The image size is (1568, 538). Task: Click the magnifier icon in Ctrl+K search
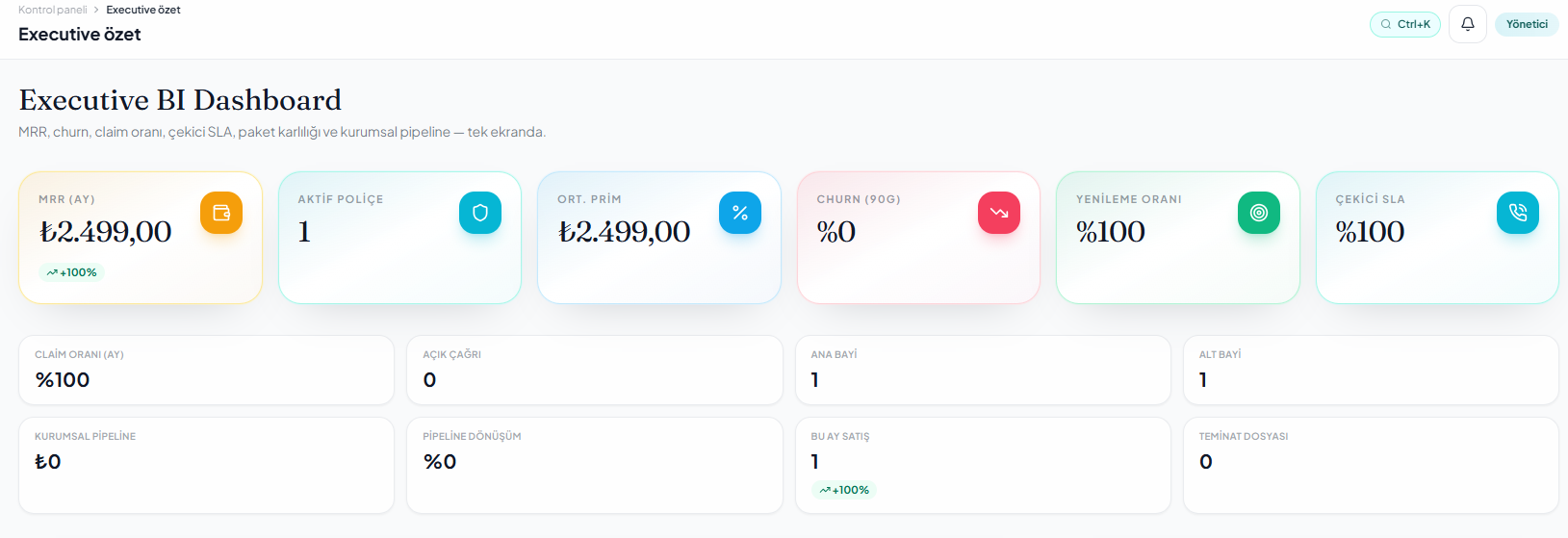[x=1386, y=24]
